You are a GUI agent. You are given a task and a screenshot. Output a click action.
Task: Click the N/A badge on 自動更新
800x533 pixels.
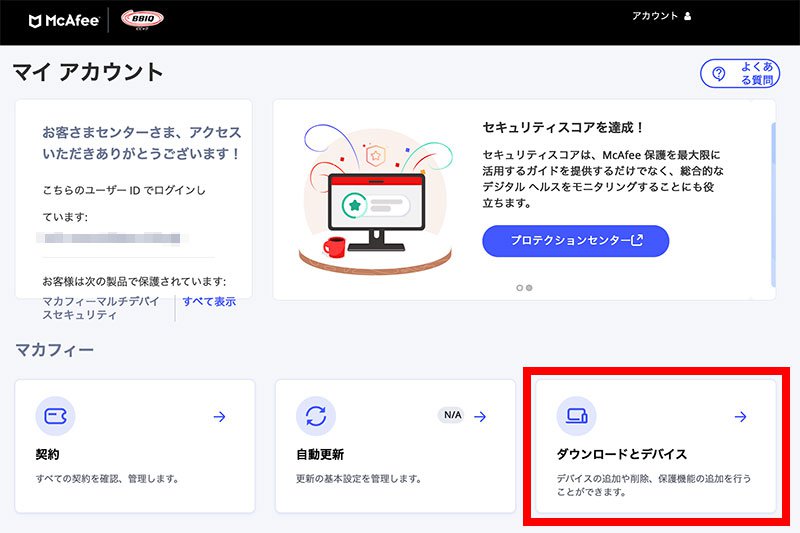pyautogui.click(x=452, y=415)
